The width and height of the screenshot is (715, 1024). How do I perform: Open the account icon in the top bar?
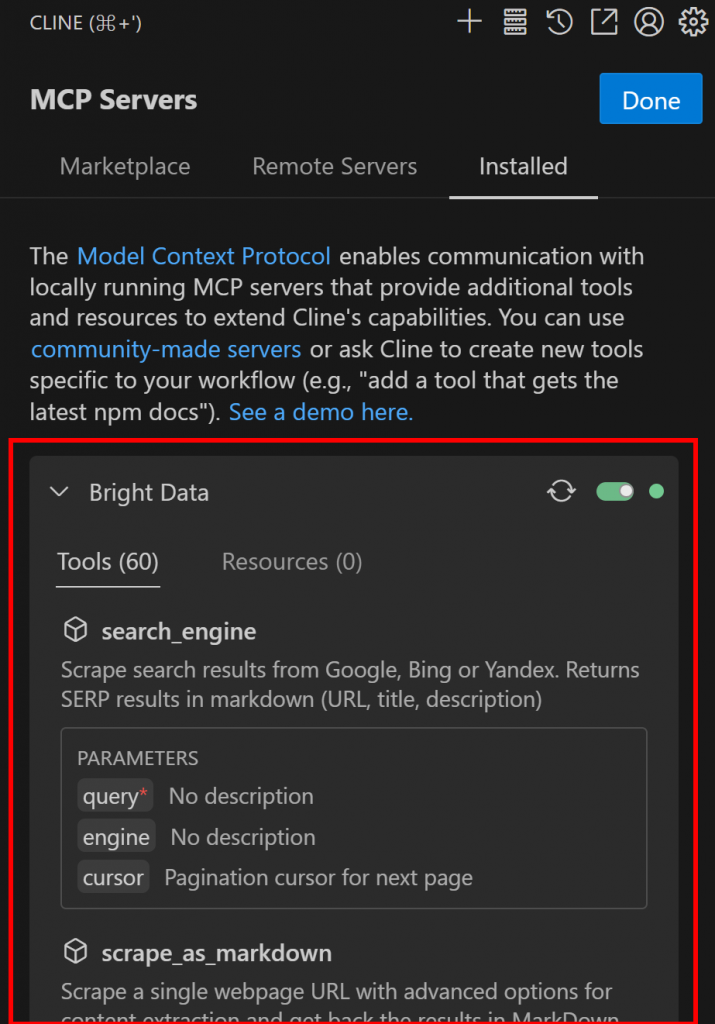(649, 21)
